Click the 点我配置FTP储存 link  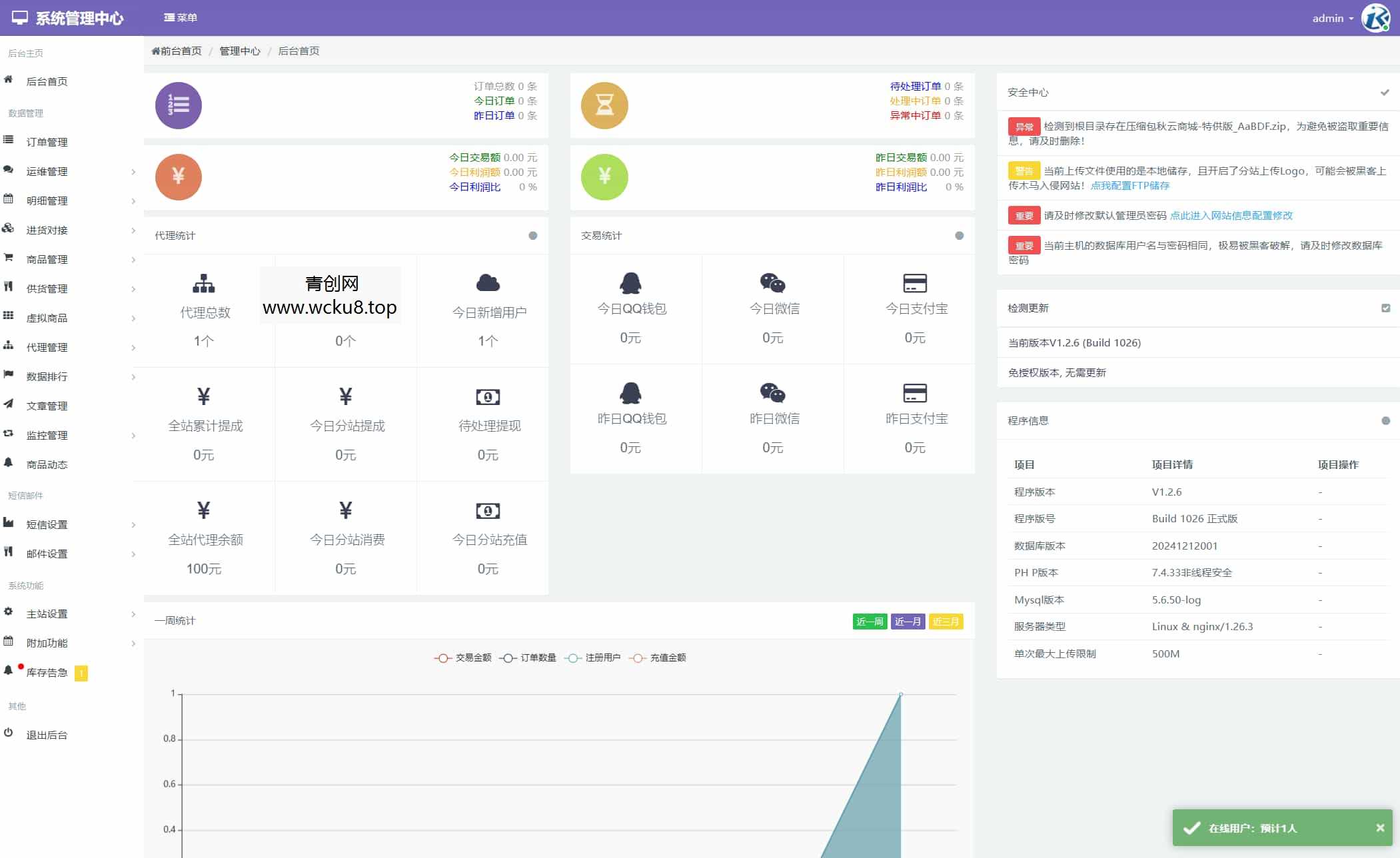click(x=1129, y=185)
